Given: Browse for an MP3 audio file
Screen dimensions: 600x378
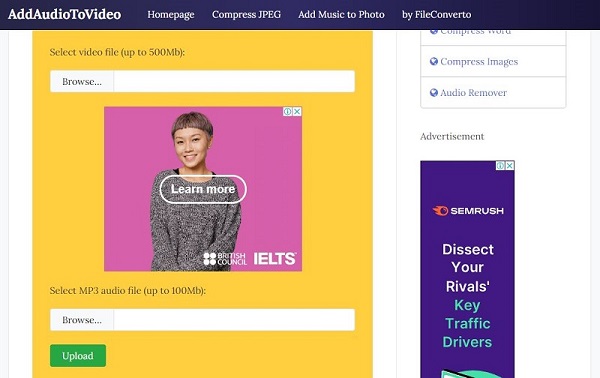Looking at the screenshot, I should click(x=82, y=320).
